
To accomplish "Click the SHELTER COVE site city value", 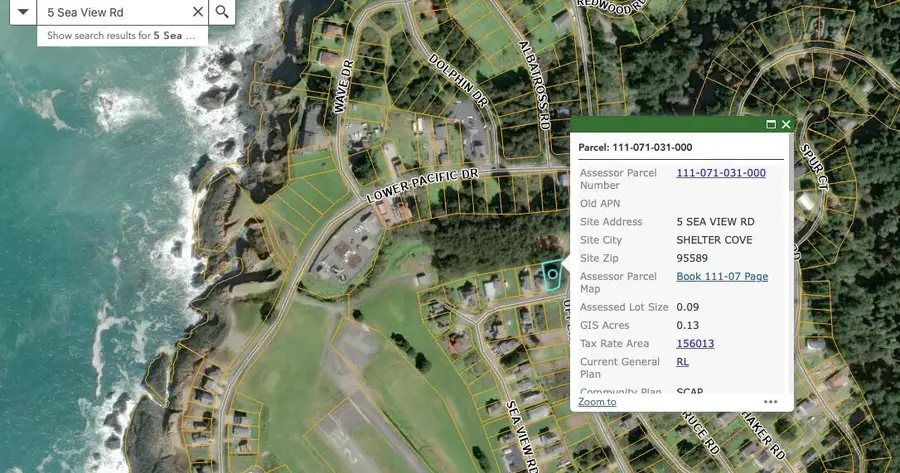I will pyautogui.click(x=714, y=240).
